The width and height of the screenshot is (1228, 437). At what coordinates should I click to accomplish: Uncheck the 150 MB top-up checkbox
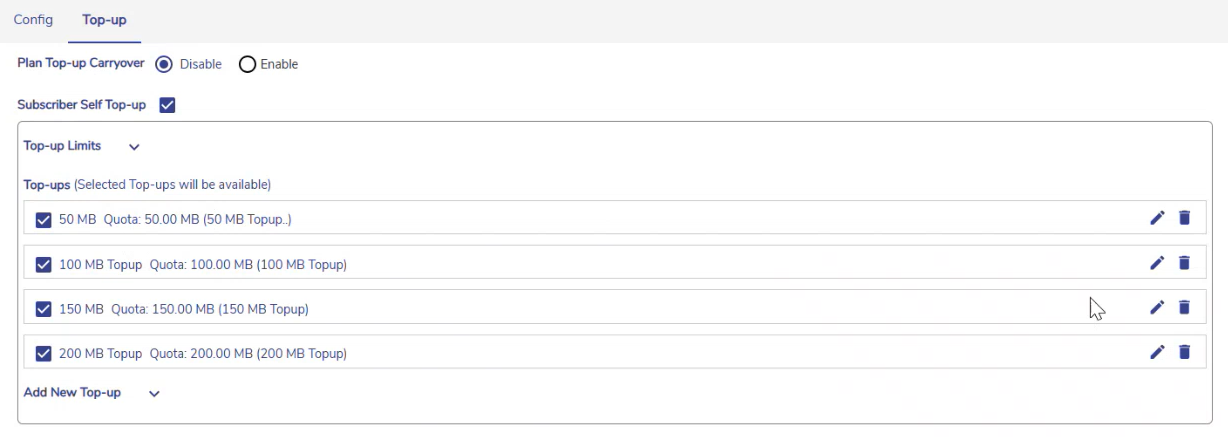43,309
